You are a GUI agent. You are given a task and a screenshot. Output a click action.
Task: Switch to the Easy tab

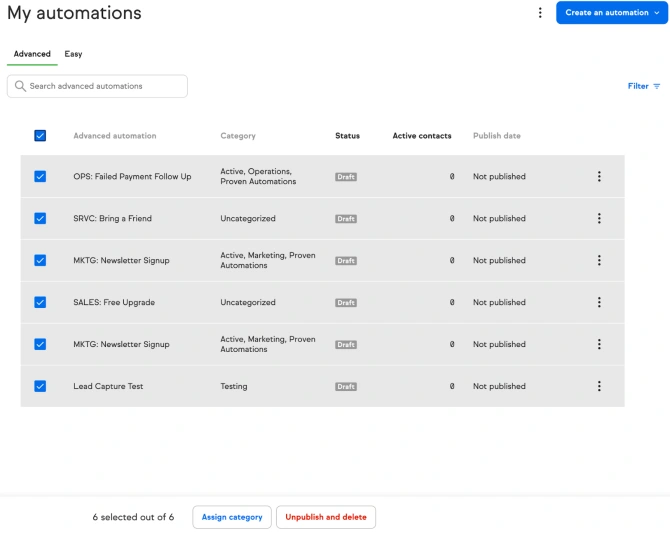pyautogui.click(x=73, y=54)
